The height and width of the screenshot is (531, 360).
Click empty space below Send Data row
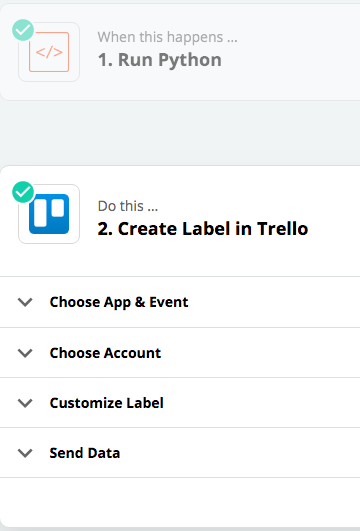180,502
